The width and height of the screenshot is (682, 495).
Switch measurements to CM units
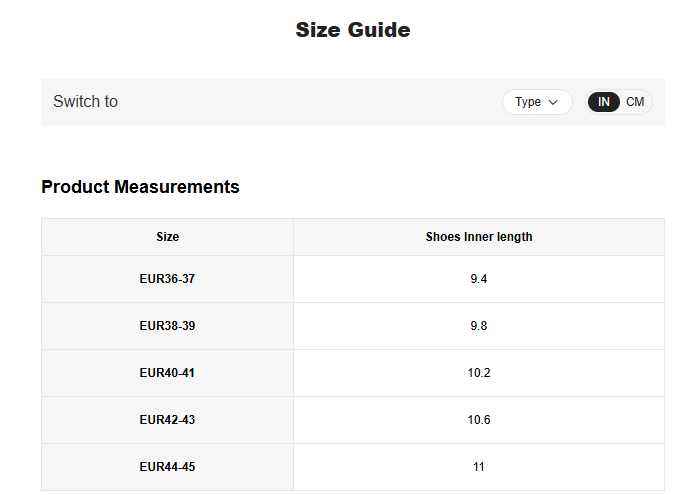[x=635, y=102]
